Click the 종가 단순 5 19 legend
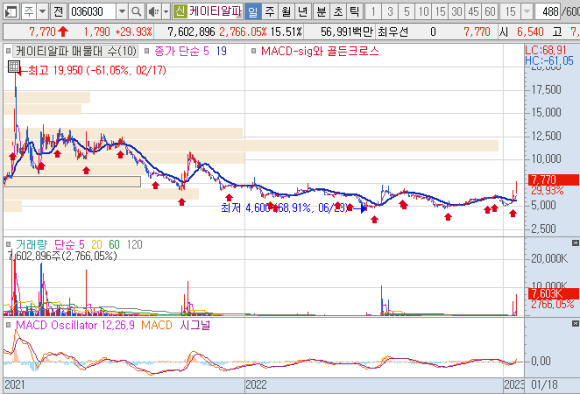 (x=190, y=51)
